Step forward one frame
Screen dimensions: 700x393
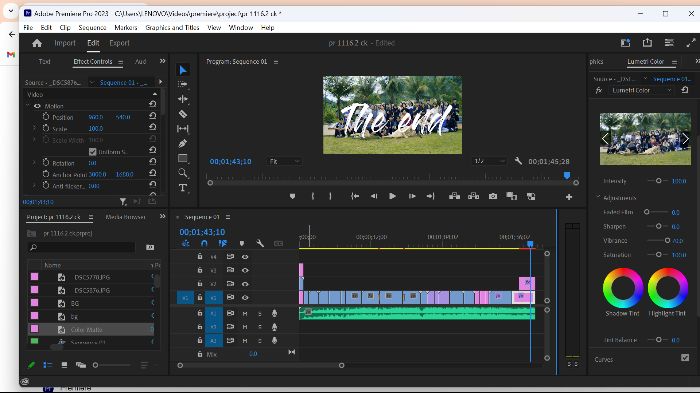coord(412,196)
